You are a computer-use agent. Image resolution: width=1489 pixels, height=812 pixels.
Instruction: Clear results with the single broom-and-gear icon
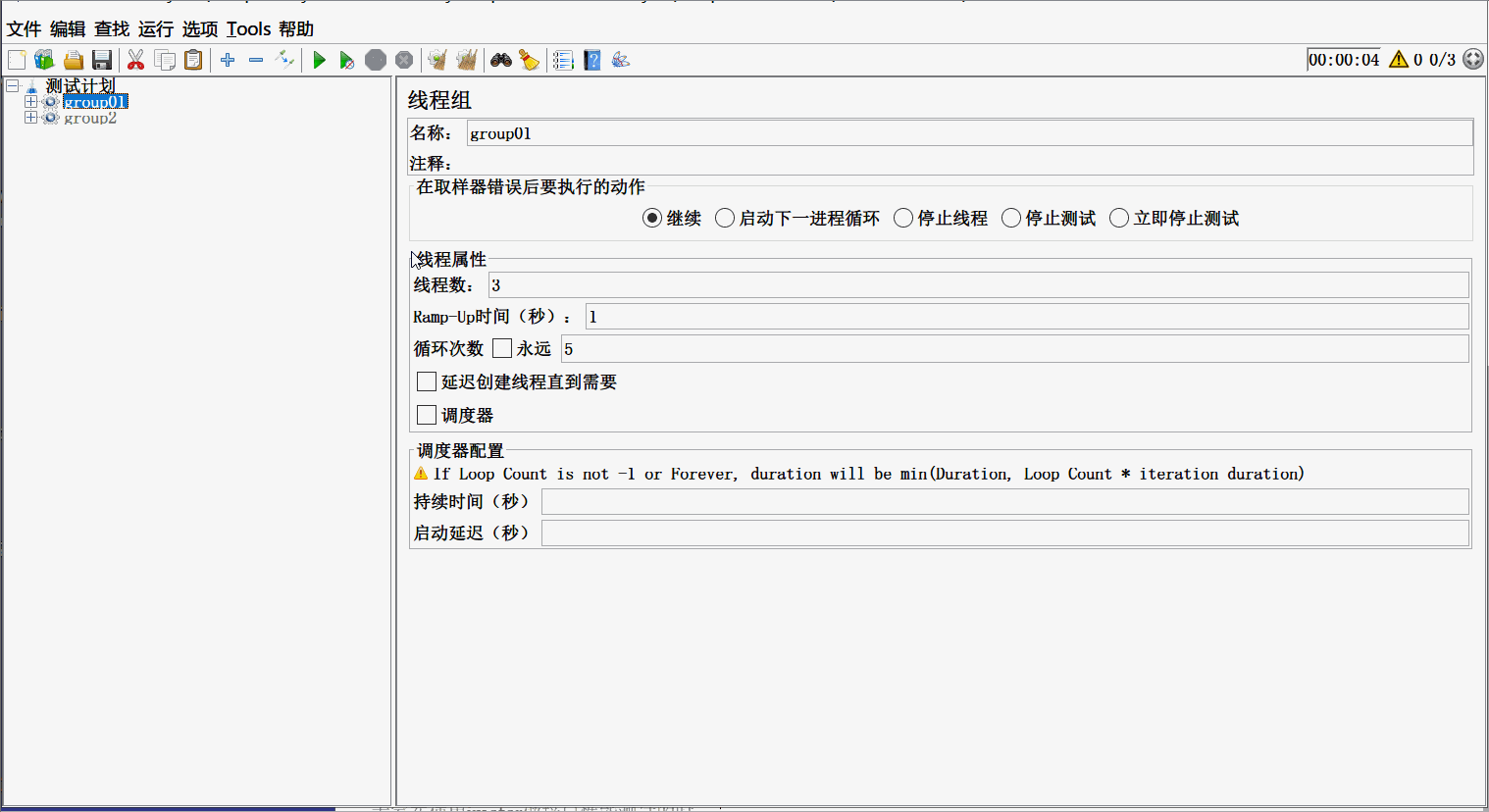pos(437,60)
